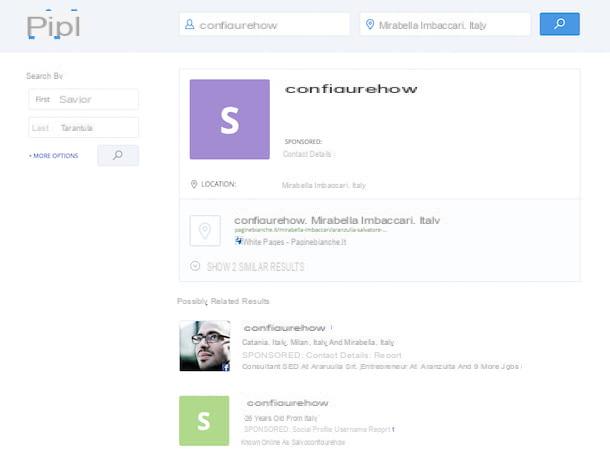The height and width of the screenshot is (457, 610).
Task: Click White Pages - Paginebianche.it source
Action: (294, 242)
